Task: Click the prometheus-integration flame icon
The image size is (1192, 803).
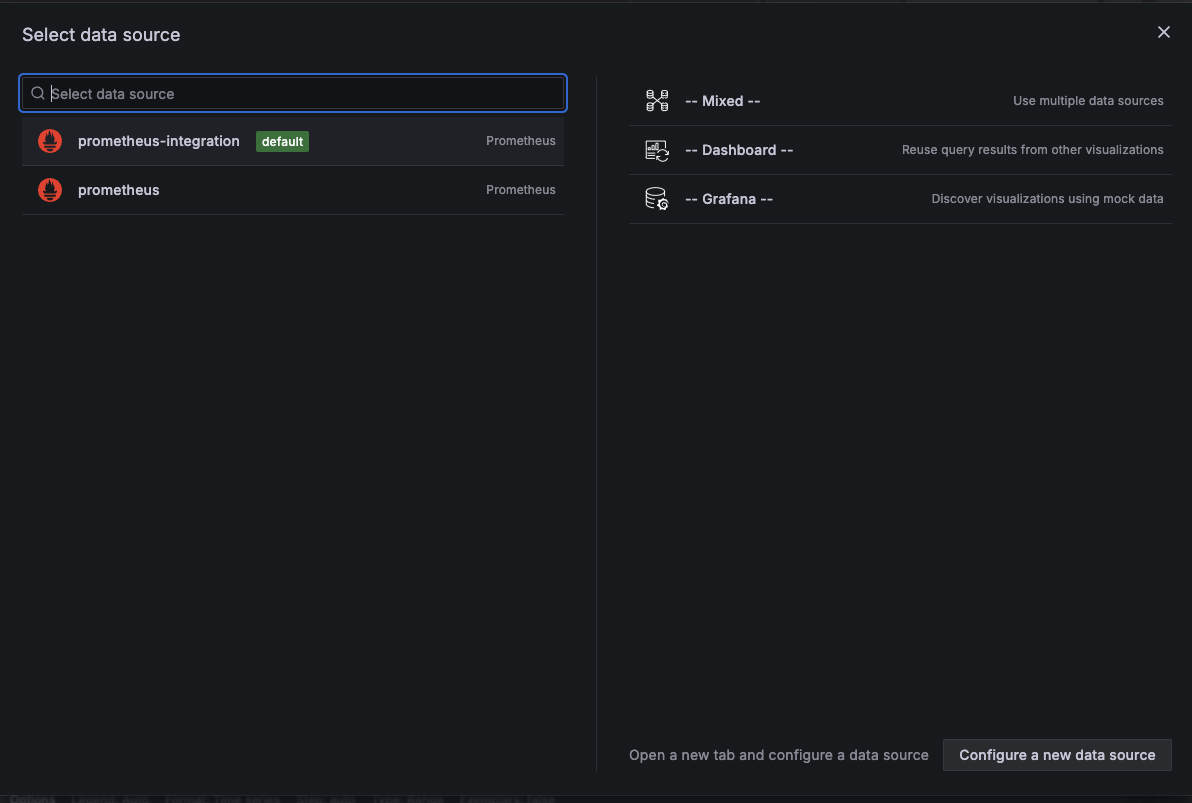Action: click(50, 141)
